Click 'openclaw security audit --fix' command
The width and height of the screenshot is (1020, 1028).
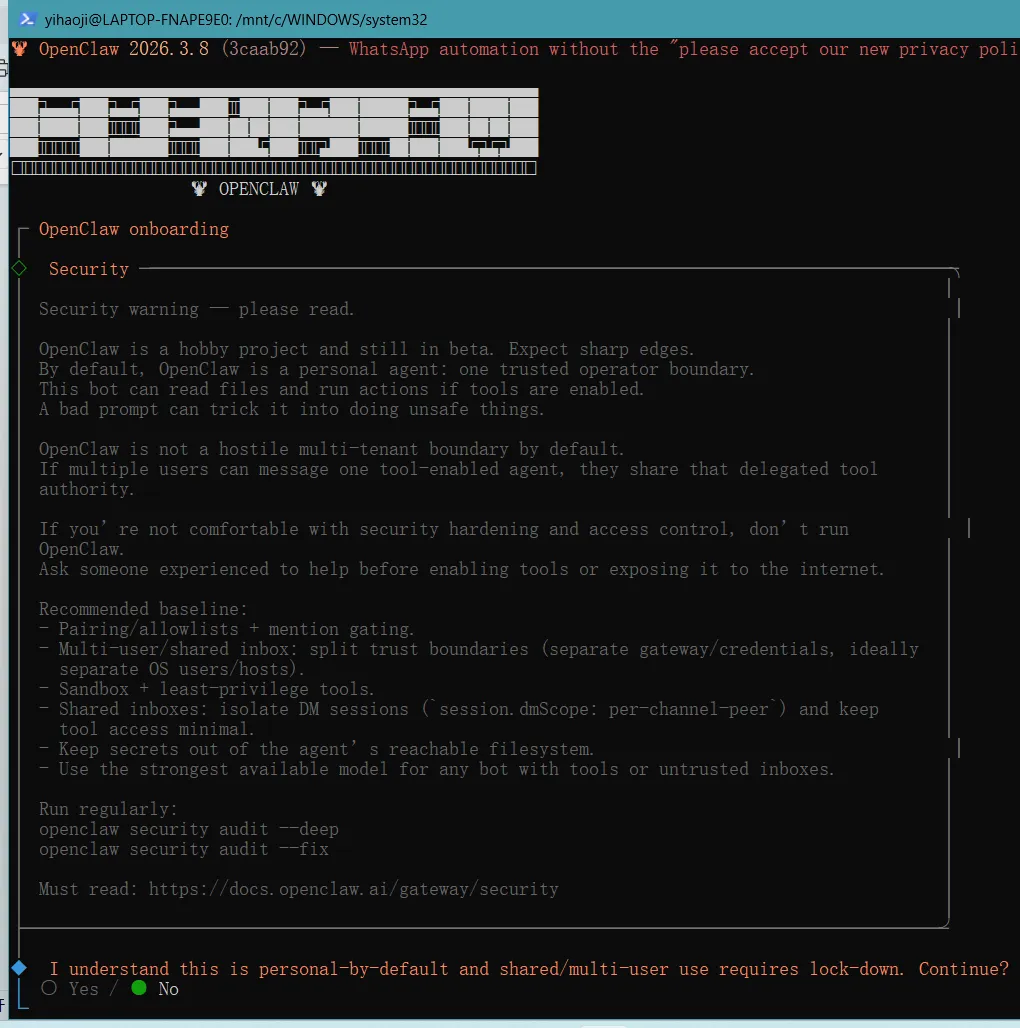coord(184,849)
